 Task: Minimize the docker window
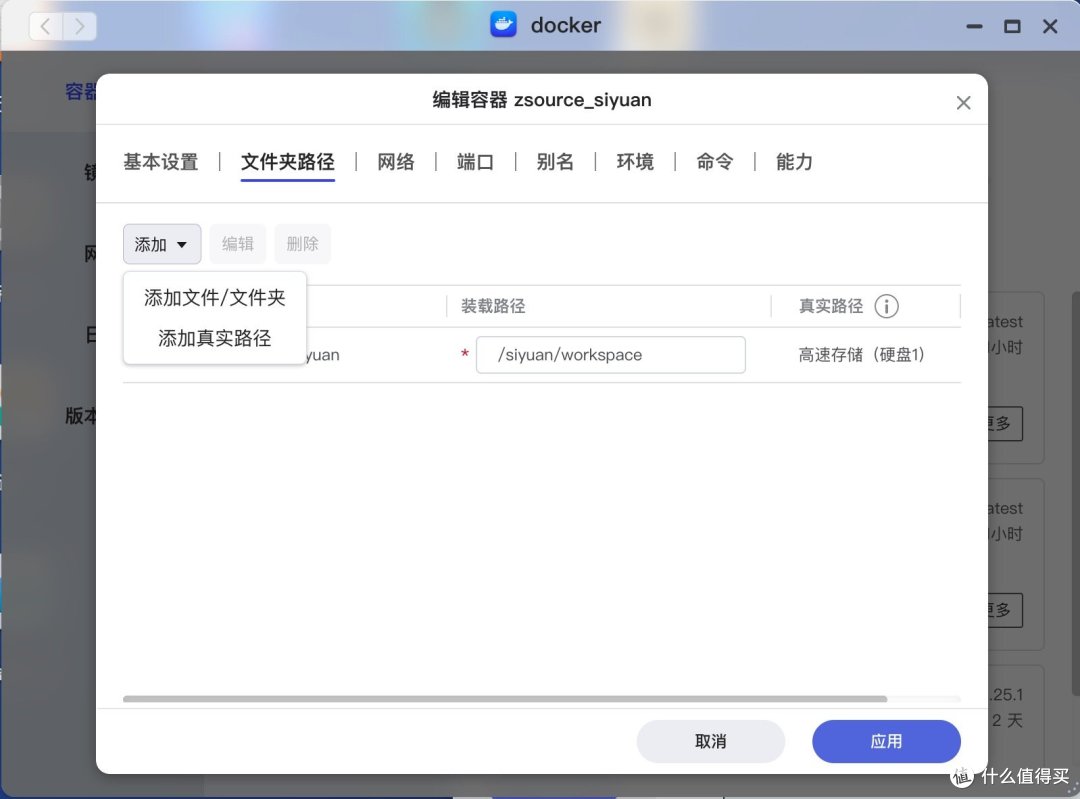point(974,27)
